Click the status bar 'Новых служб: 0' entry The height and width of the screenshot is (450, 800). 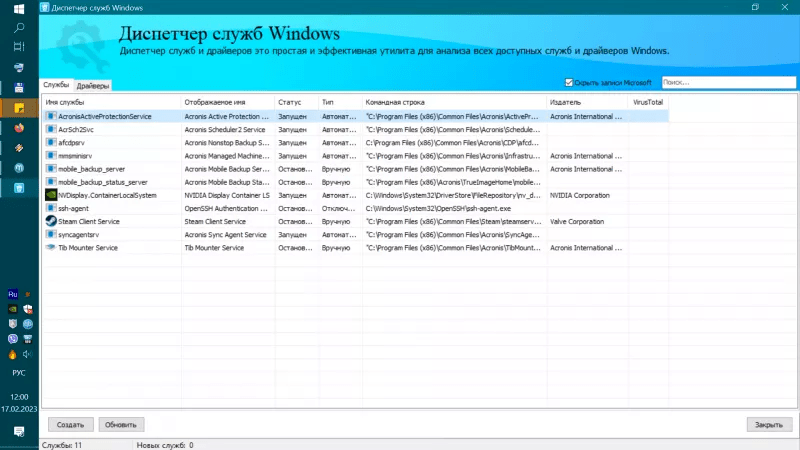click(165, 445)
